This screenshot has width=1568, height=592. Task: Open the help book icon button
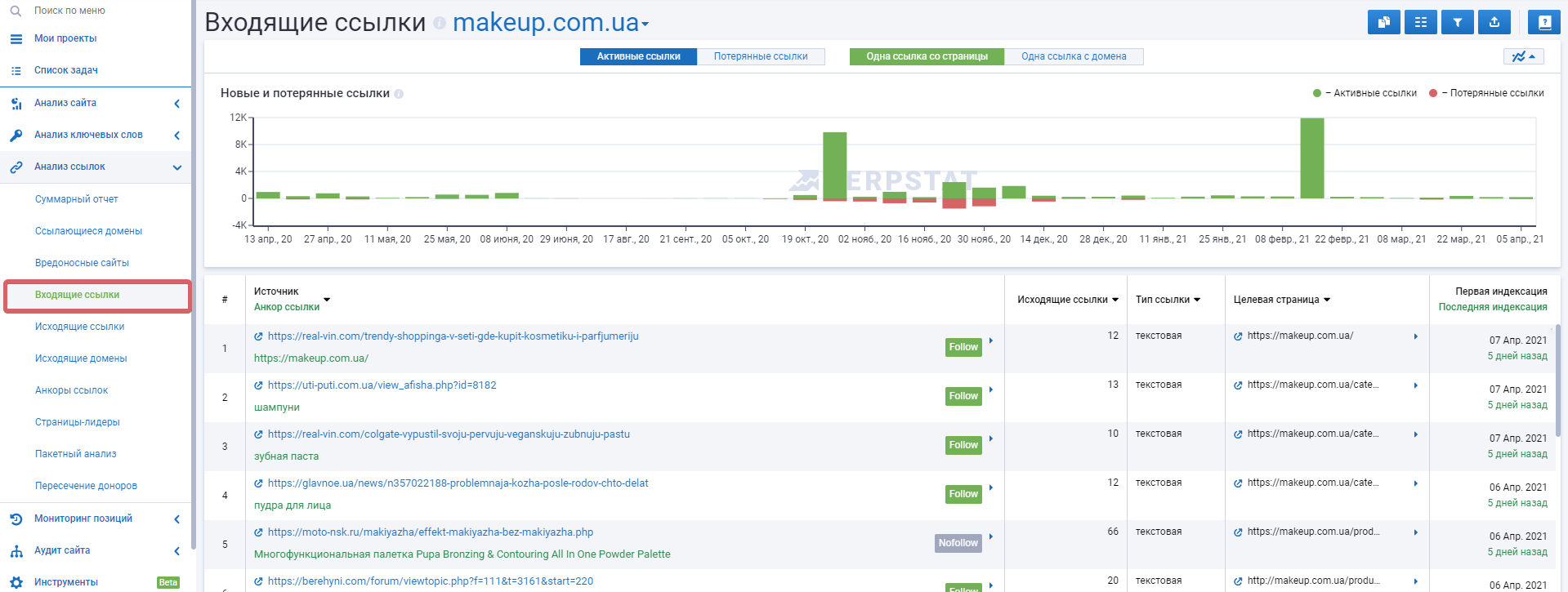[x=1544, y=23]
